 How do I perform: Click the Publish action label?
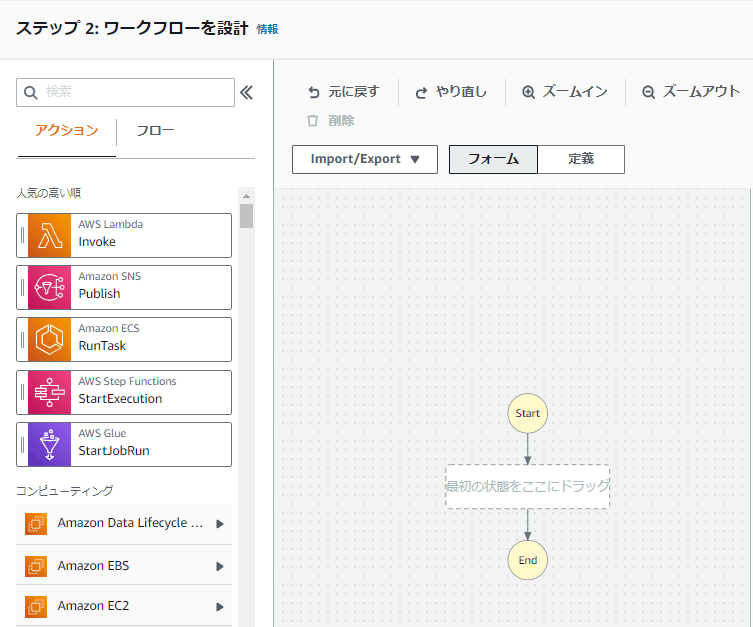click(99, 294)
